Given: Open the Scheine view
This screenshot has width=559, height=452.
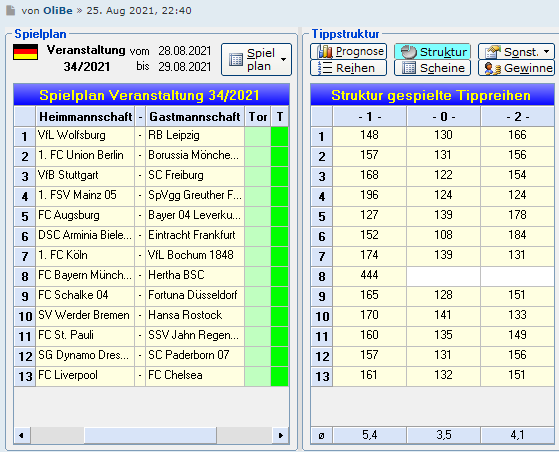Looking at the screenshot, I should click(x=432, y=68).
